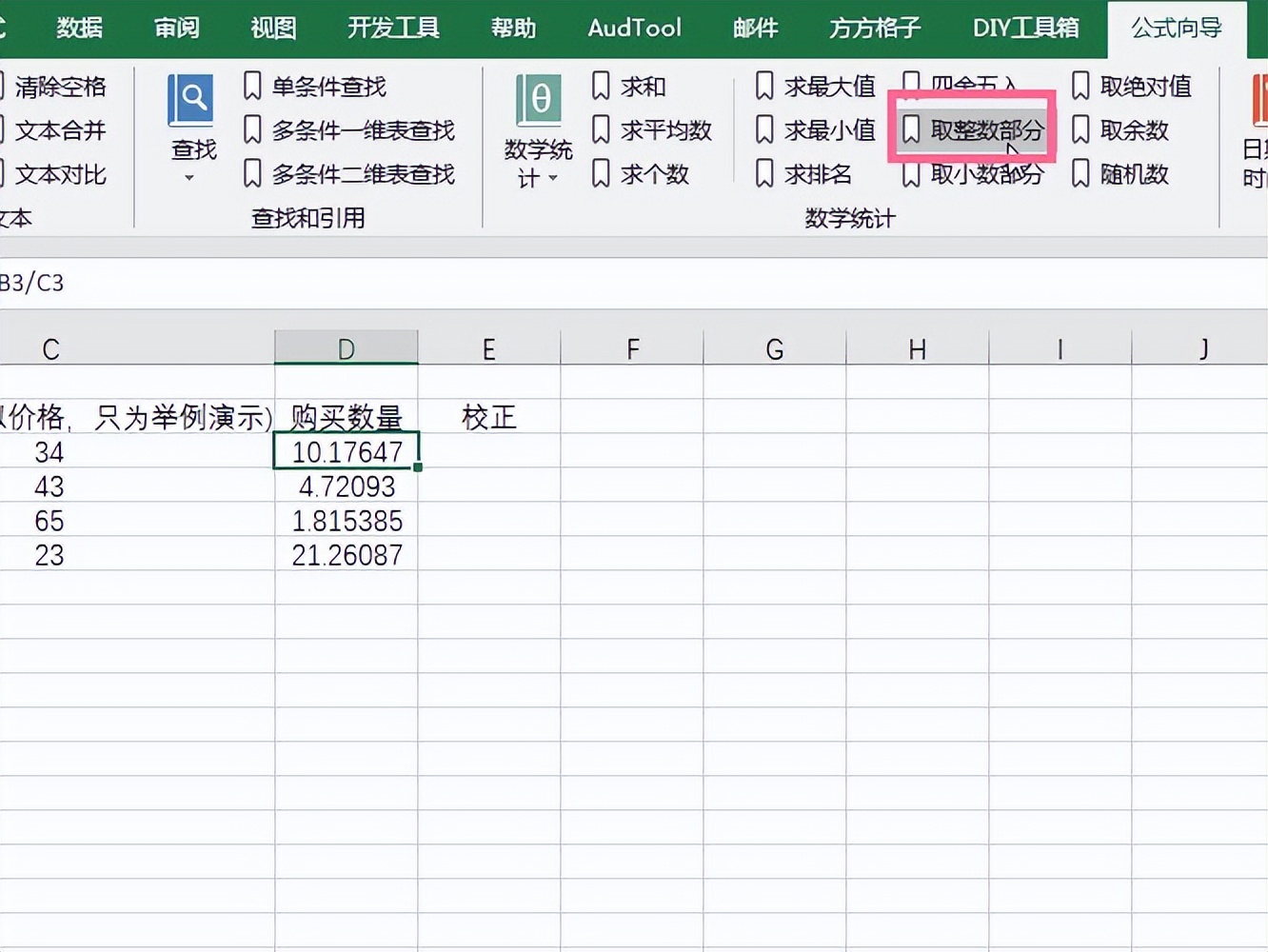Open the 单条件查找 option
The height and width of the screenshot is (952, 1268).
(327, 87)
